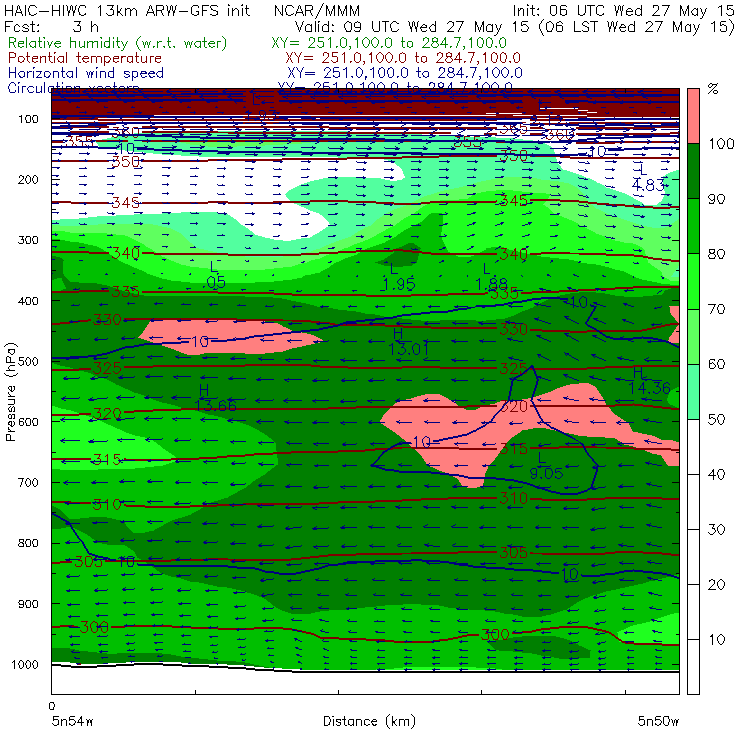Click the '5n54w' start coordinate label
Viewport: 740px width, 740px height.
[x=73, y=722]
